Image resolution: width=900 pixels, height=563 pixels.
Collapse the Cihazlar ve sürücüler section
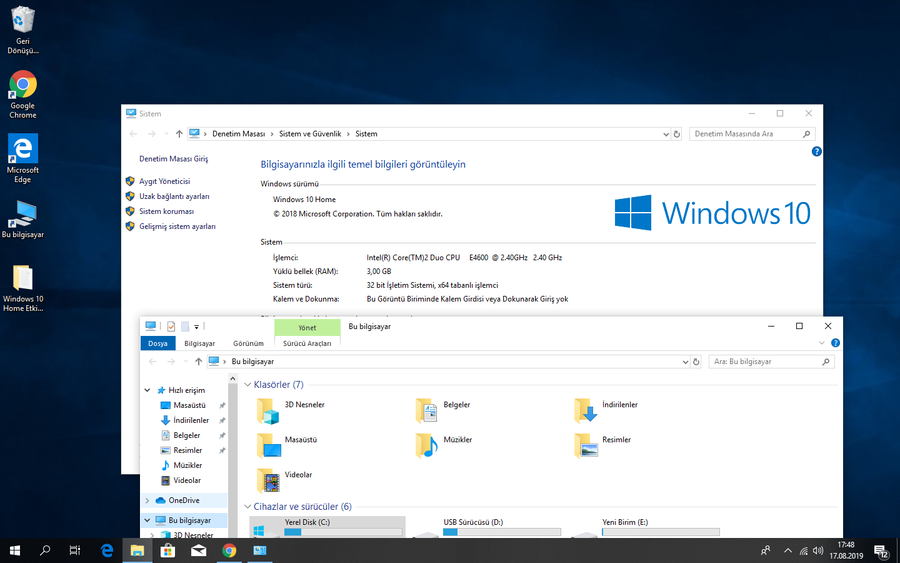248,507
